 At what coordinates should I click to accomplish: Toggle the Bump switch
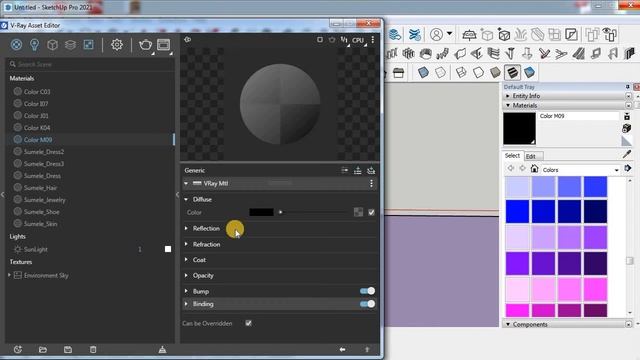367,291
